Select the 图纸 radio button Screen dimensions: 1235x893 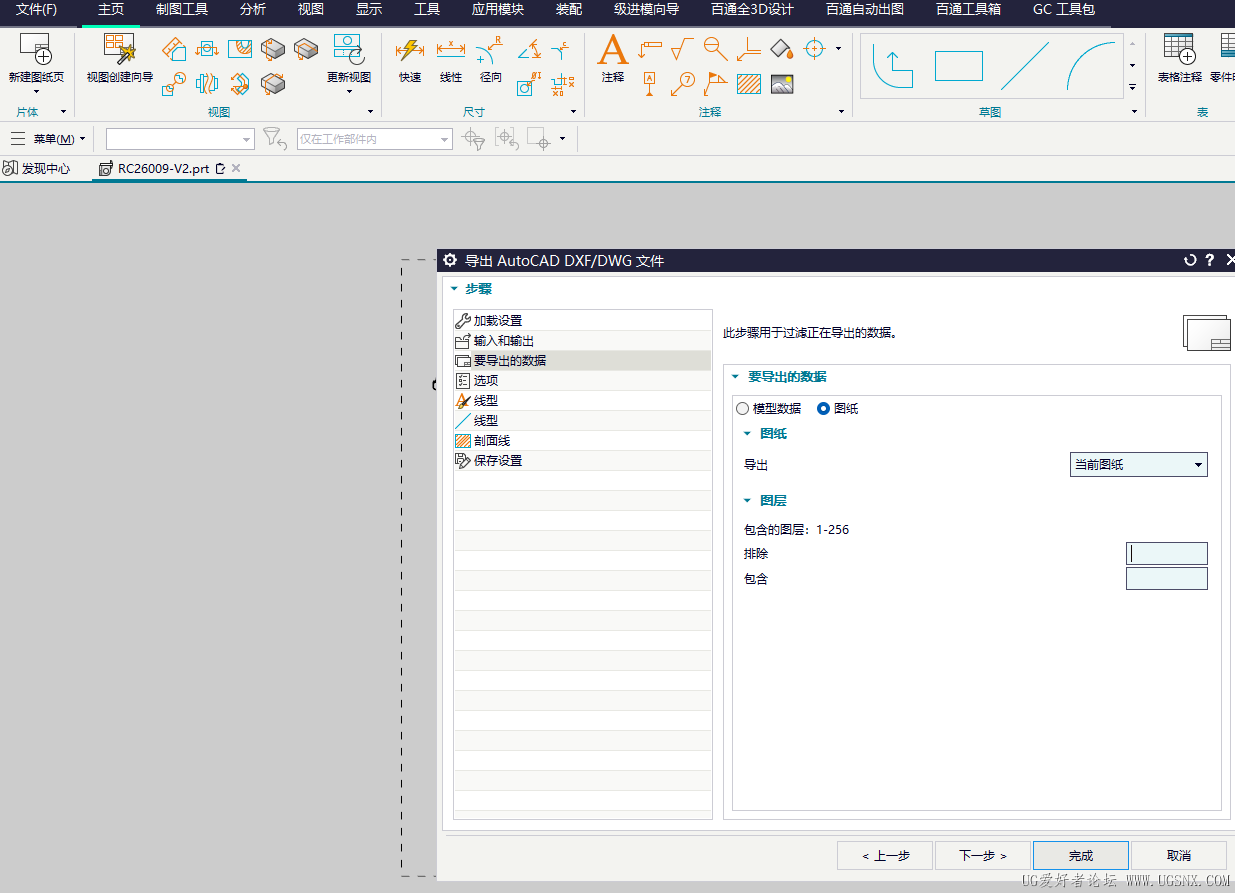pyautogui.click(x=824, y=408)
